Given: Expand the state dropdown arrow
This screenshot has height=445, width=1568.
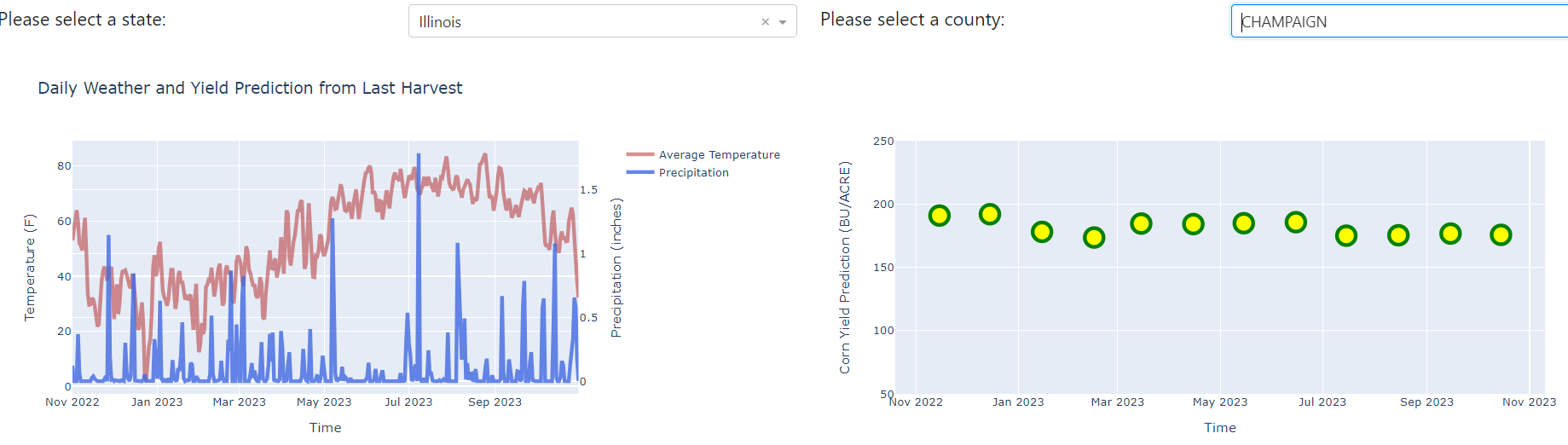Looking at the screenshot, I should click(783, 22).
